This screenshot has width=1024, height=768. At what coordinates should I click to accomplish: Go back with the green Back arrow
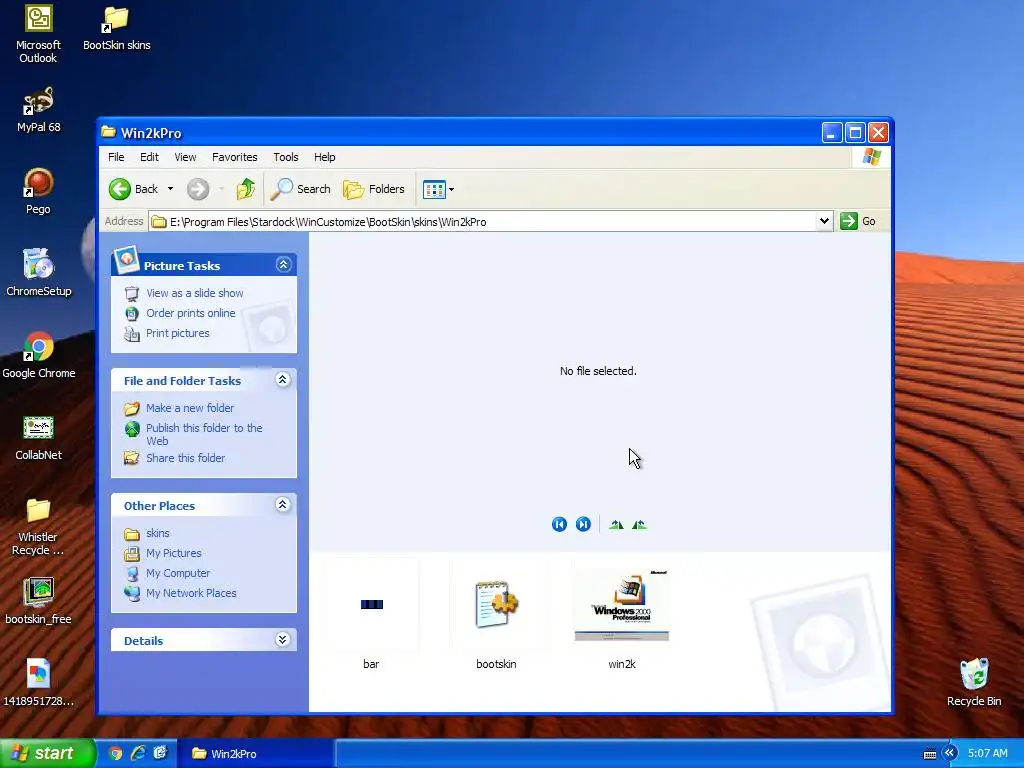133,189
